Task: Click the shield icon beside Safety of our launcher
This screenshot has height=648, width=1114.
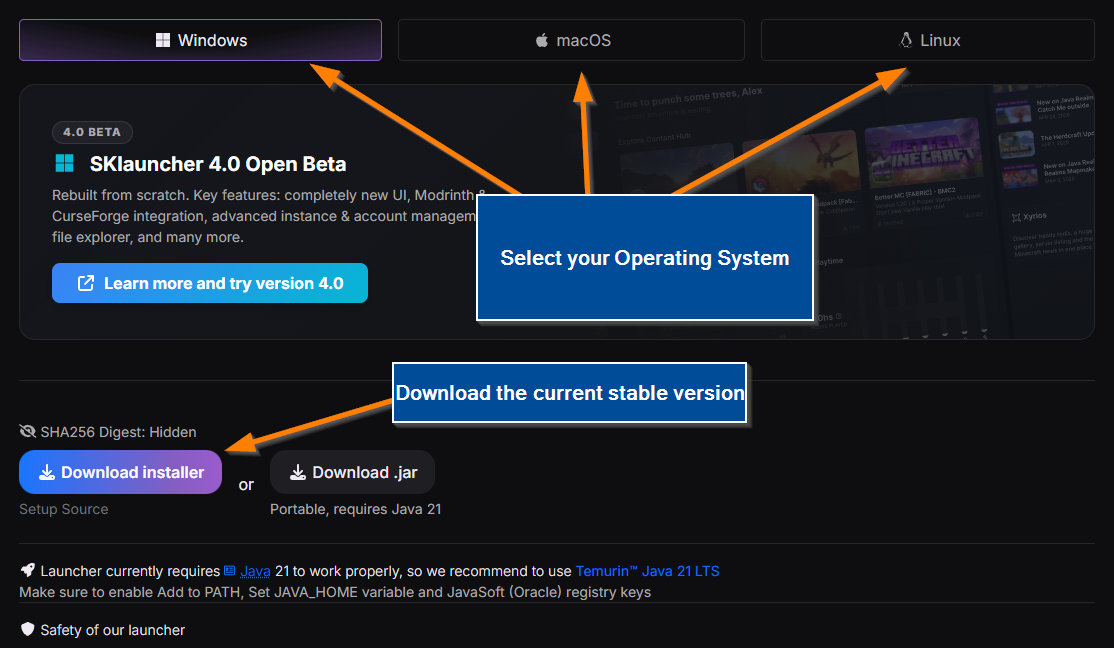Action: click(28, 629)
